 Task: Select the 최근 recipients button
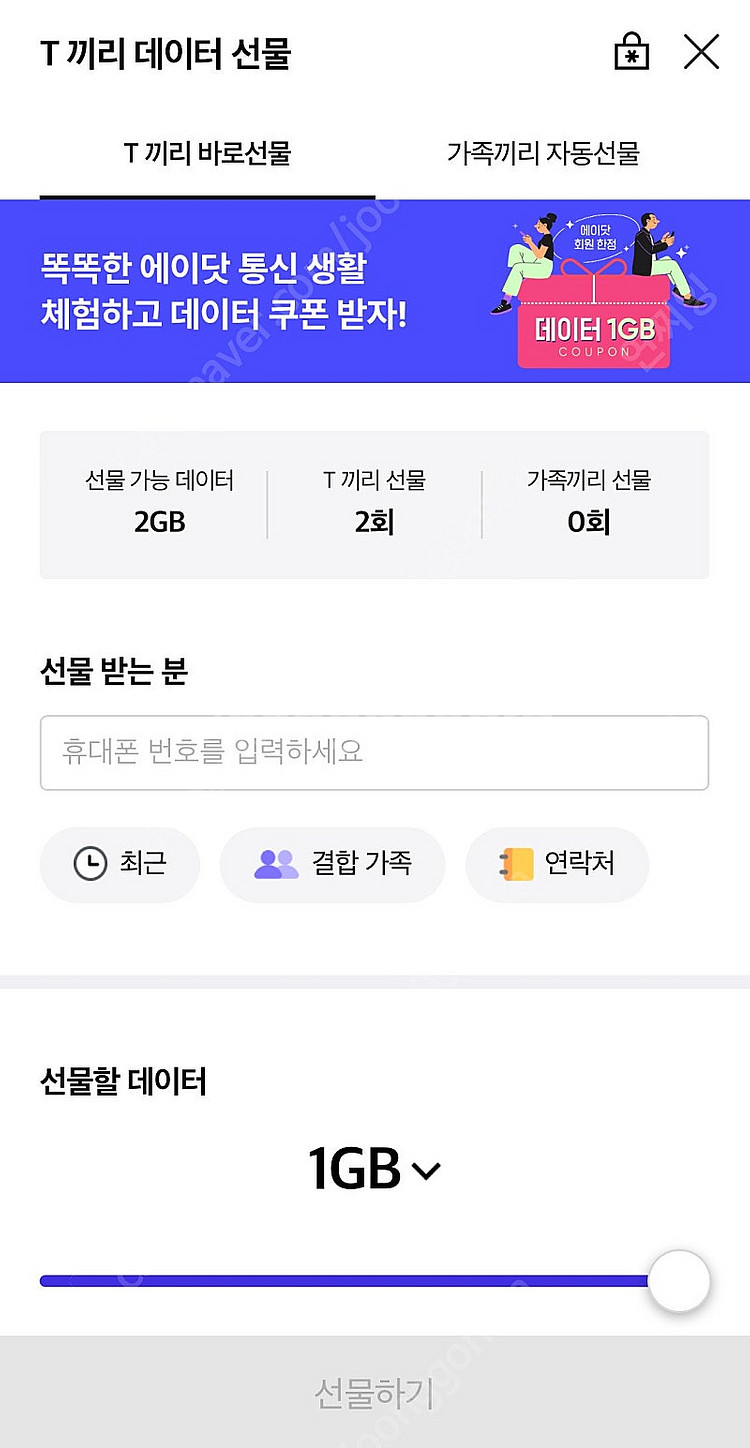120,864
